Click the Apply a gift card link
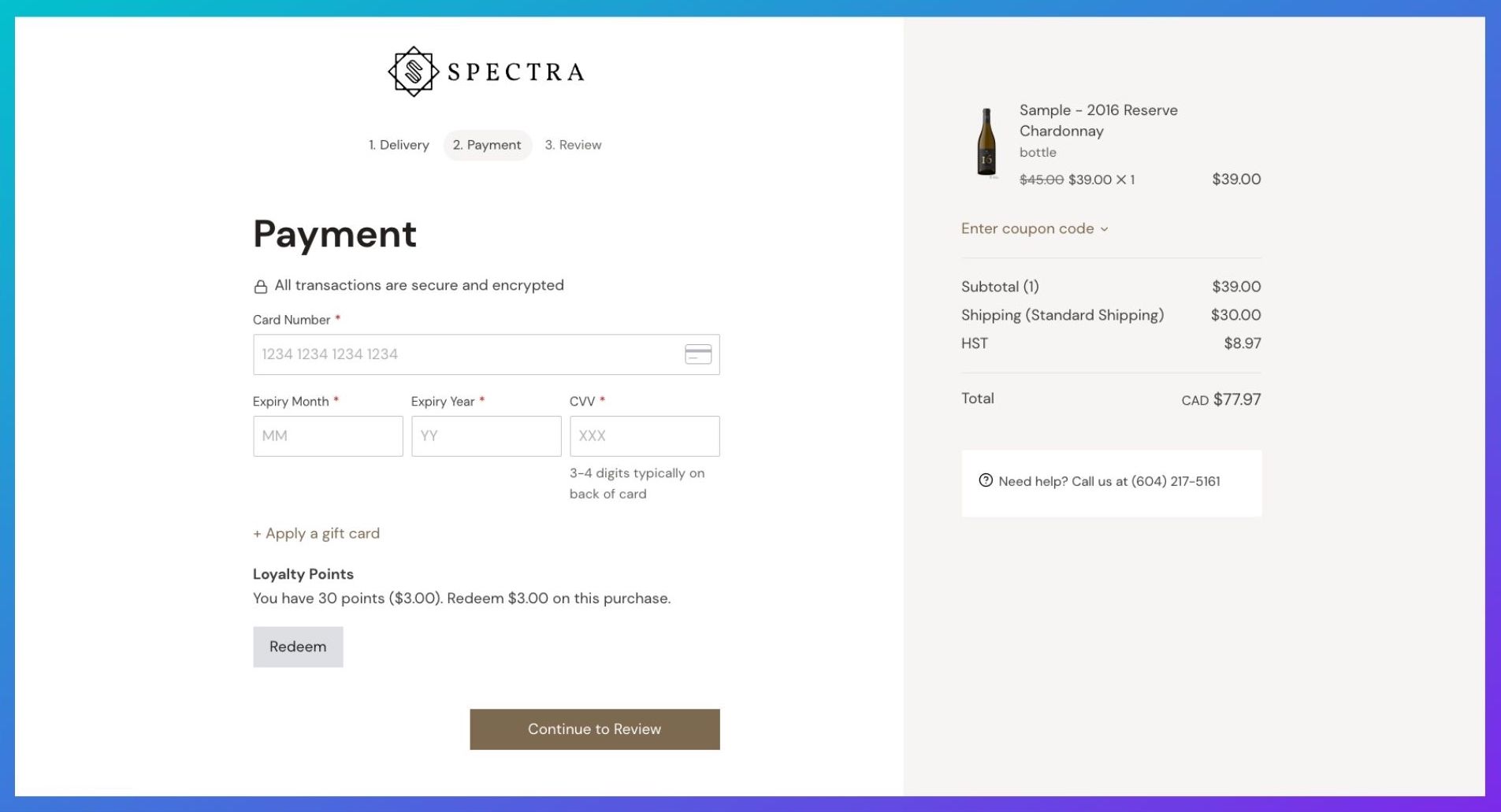The width and height of the screenshot is (1501, 812). coord(316,533)
